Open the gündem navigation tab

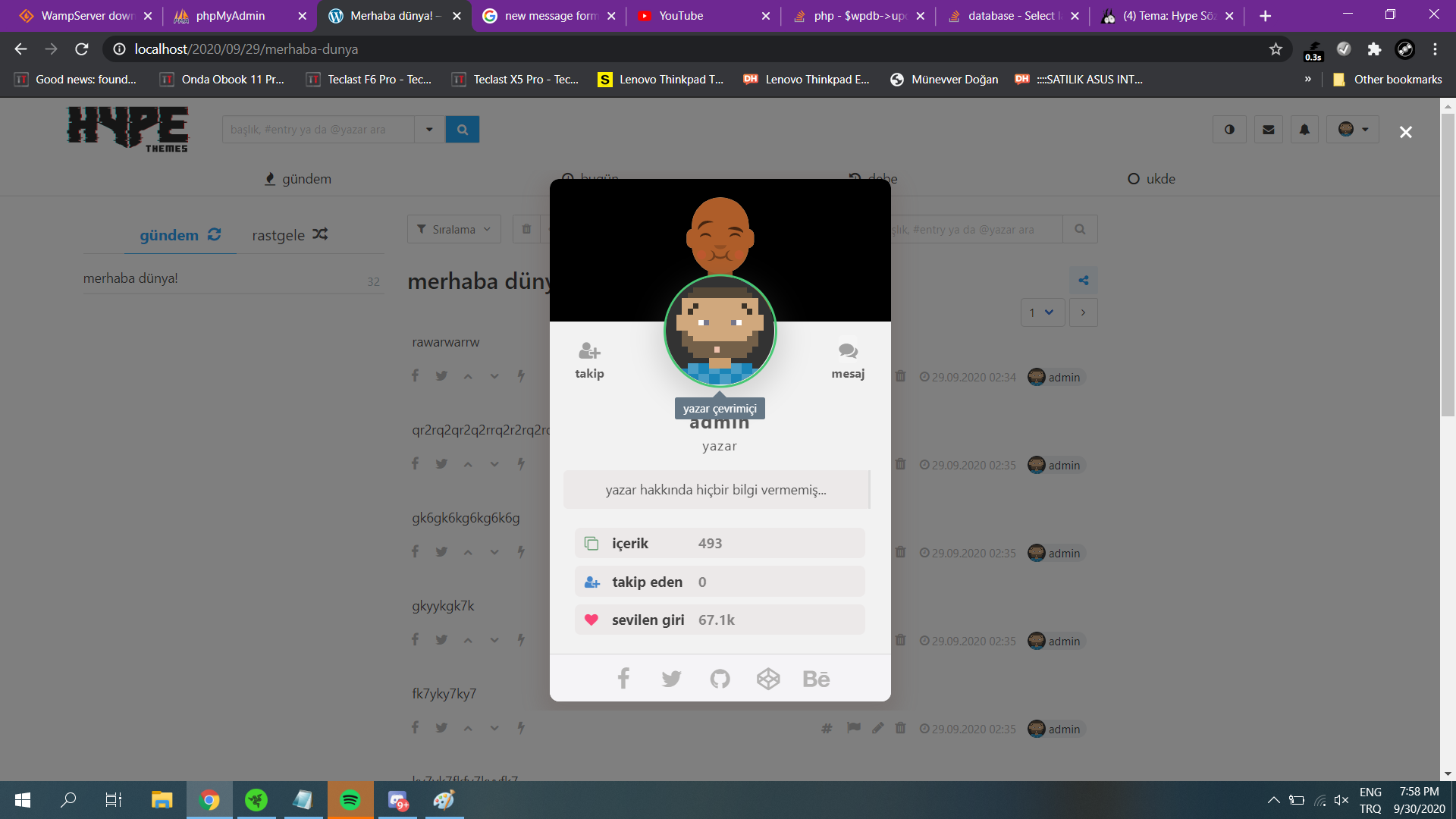click(298, 179)
